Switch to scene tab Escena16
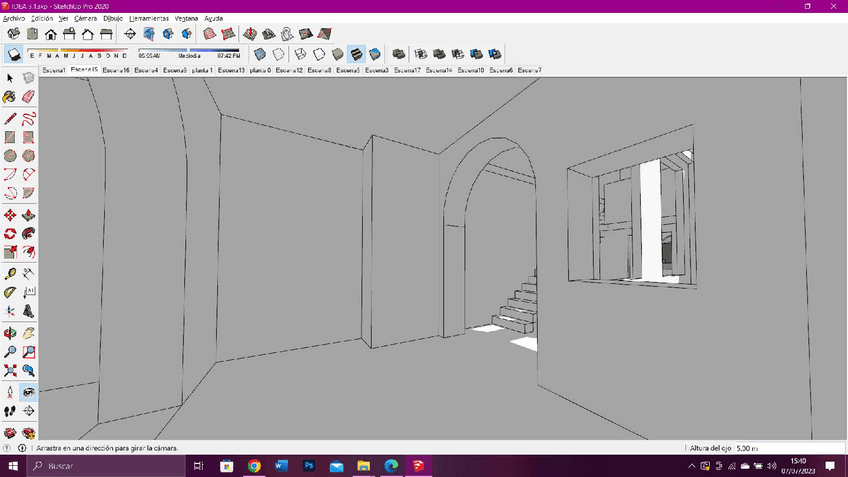848x477 pixels. click(x=115, y=71)
